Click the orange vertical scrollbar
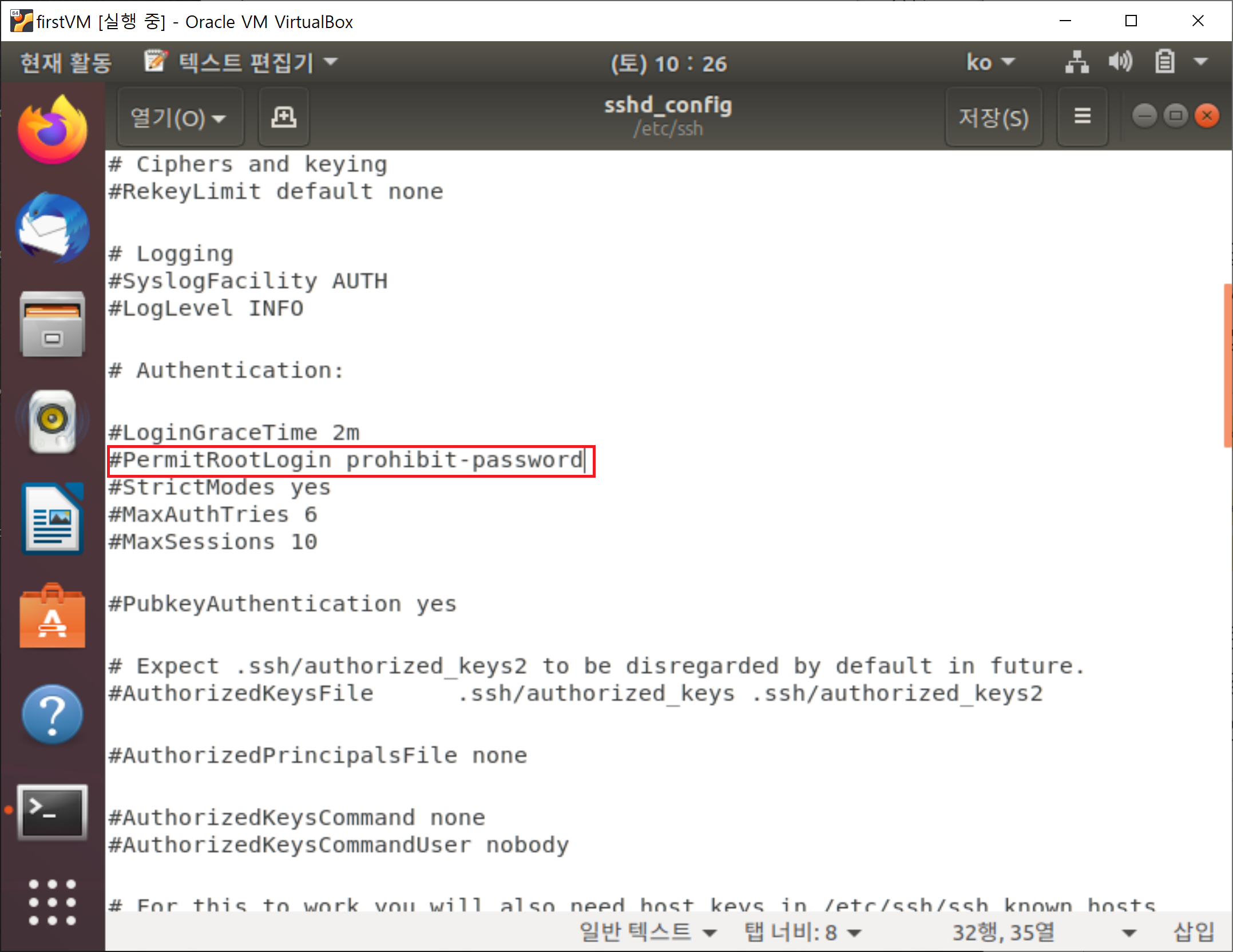Image resolution: width=1233 pixels, height=952 pixels. [x=1227, y=366]
